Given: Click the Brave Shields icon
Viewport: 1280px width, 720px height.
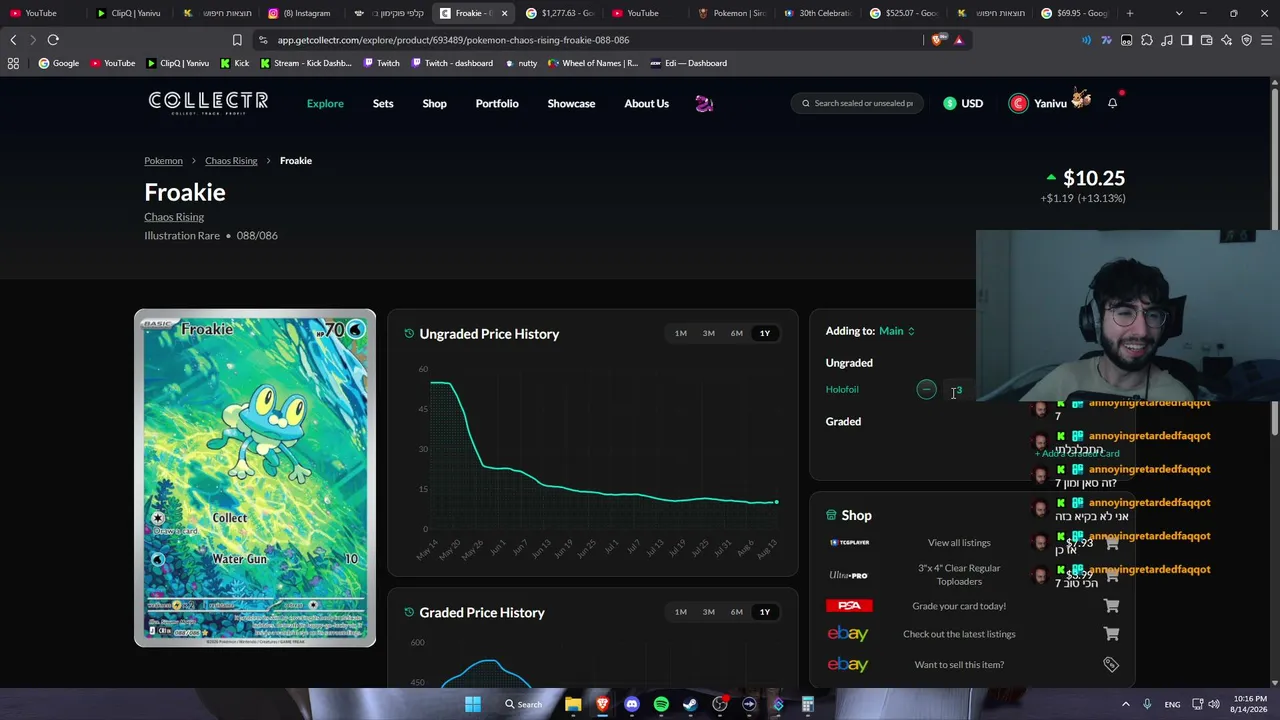Looking at the screenshot, I should 937,40.
